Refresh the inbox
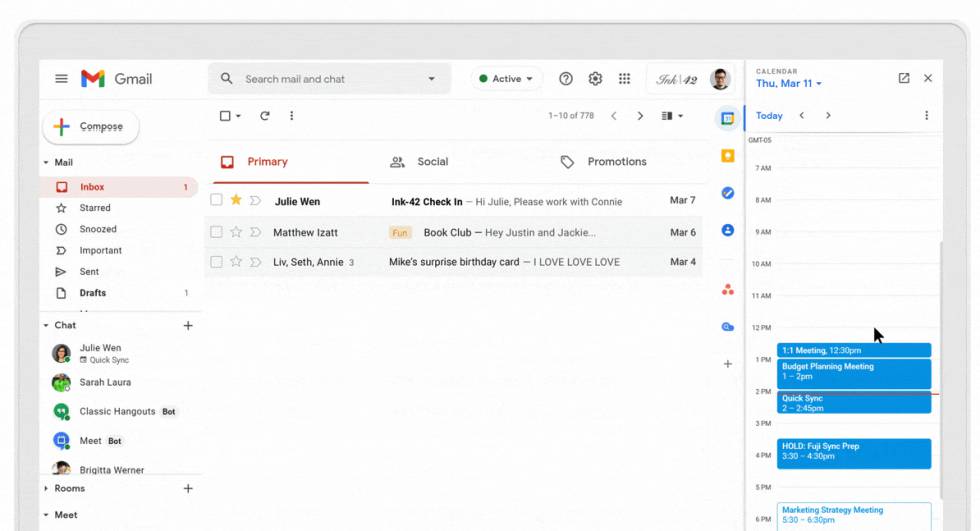Screen dimensions: 980x531 (x=265, y=116)
